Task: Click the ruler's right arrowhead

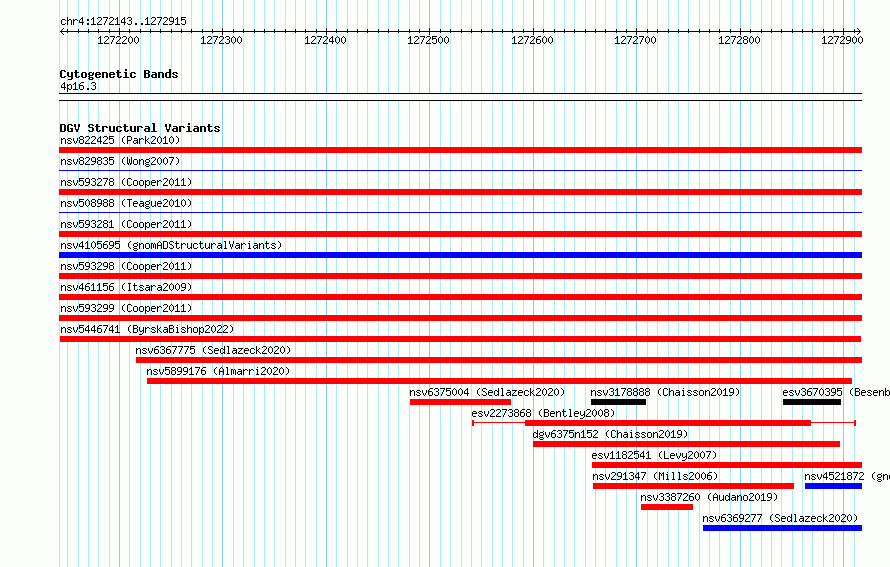Action: click(859, 31)
